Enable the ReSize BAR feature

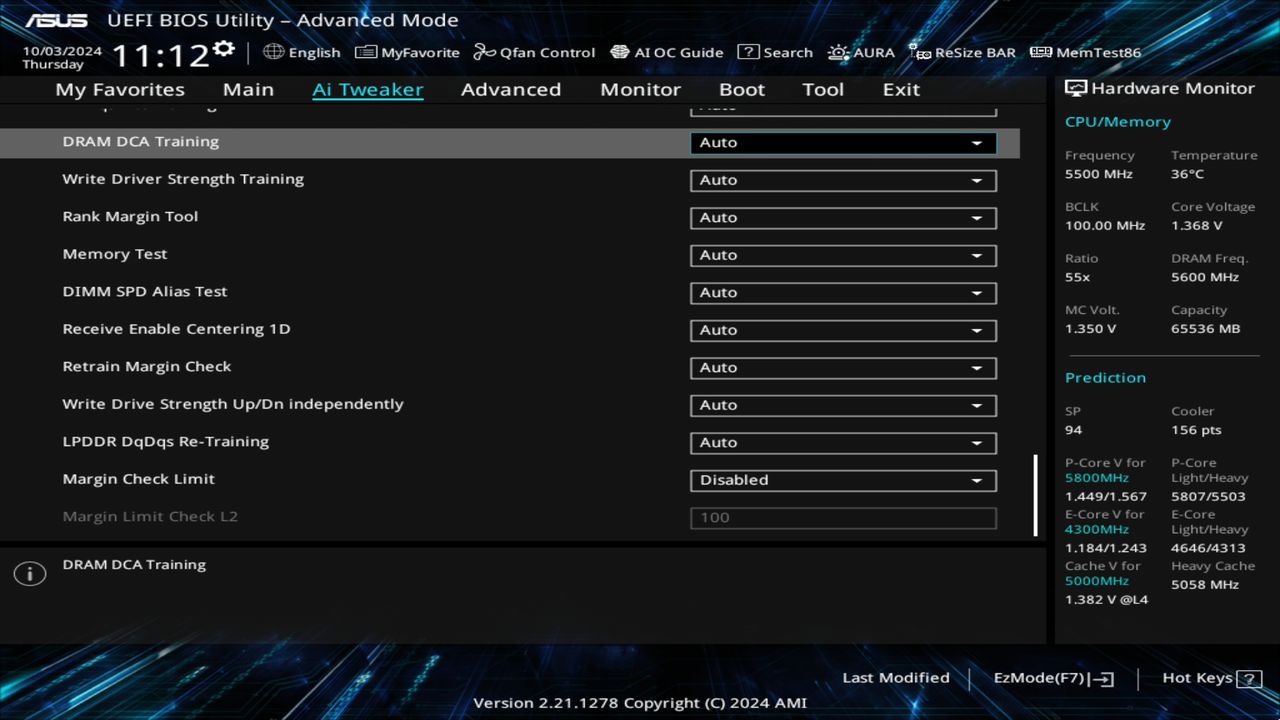pos(962,52)
